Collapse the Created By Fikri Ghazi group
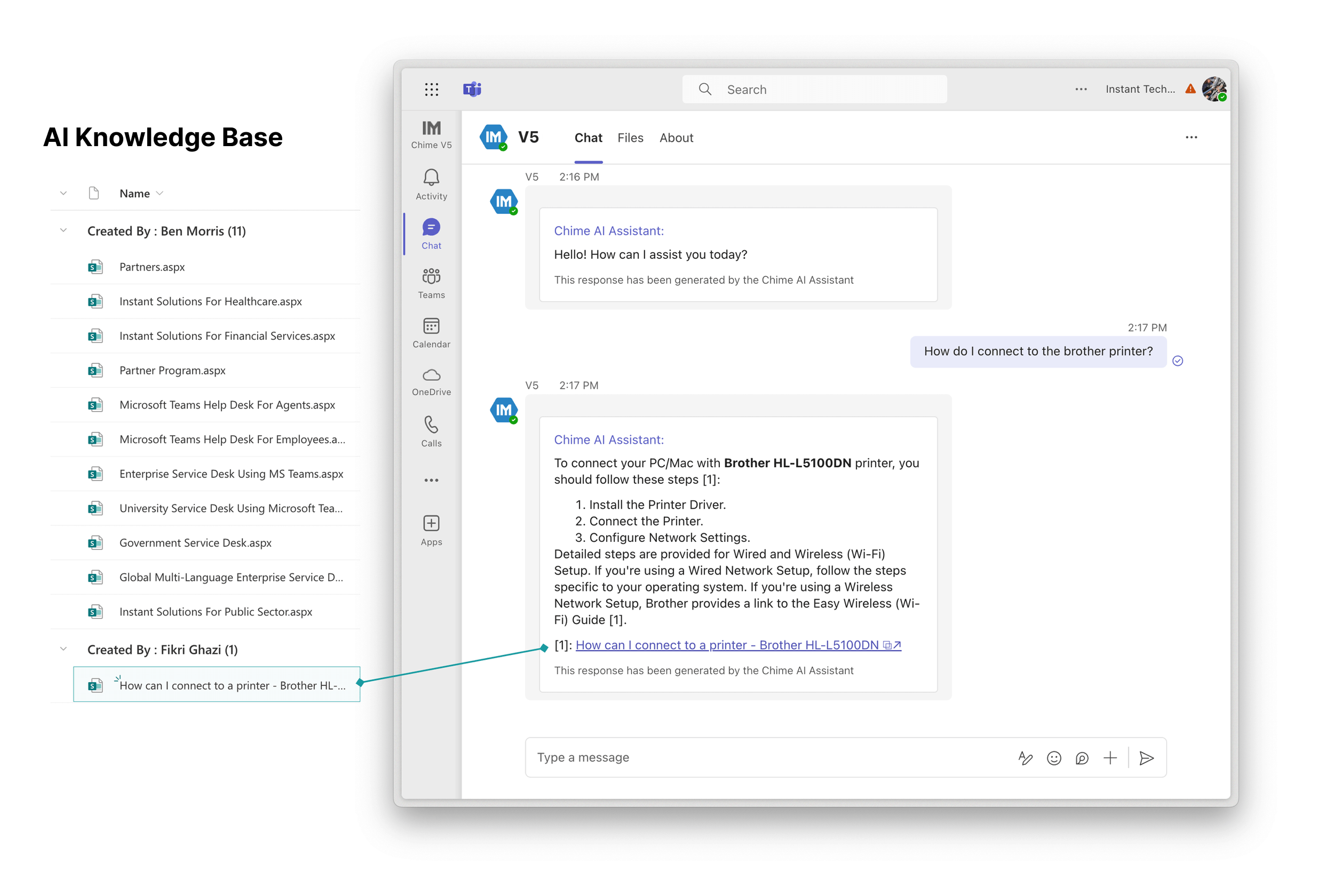Screen dimensions: 1334x896 tap(63, 649)
